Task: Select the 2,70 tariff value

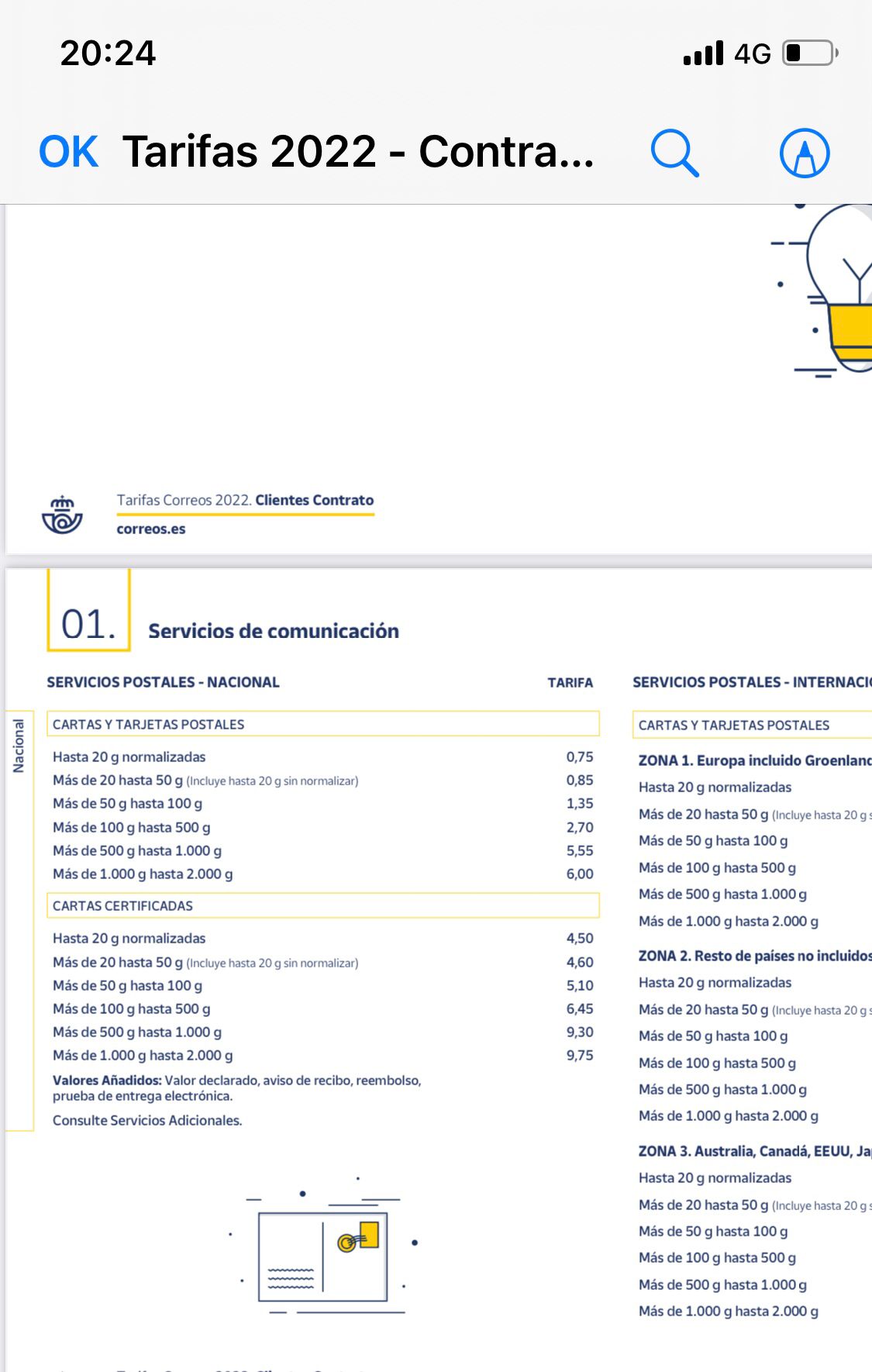Action: click(x=580, y=828)
